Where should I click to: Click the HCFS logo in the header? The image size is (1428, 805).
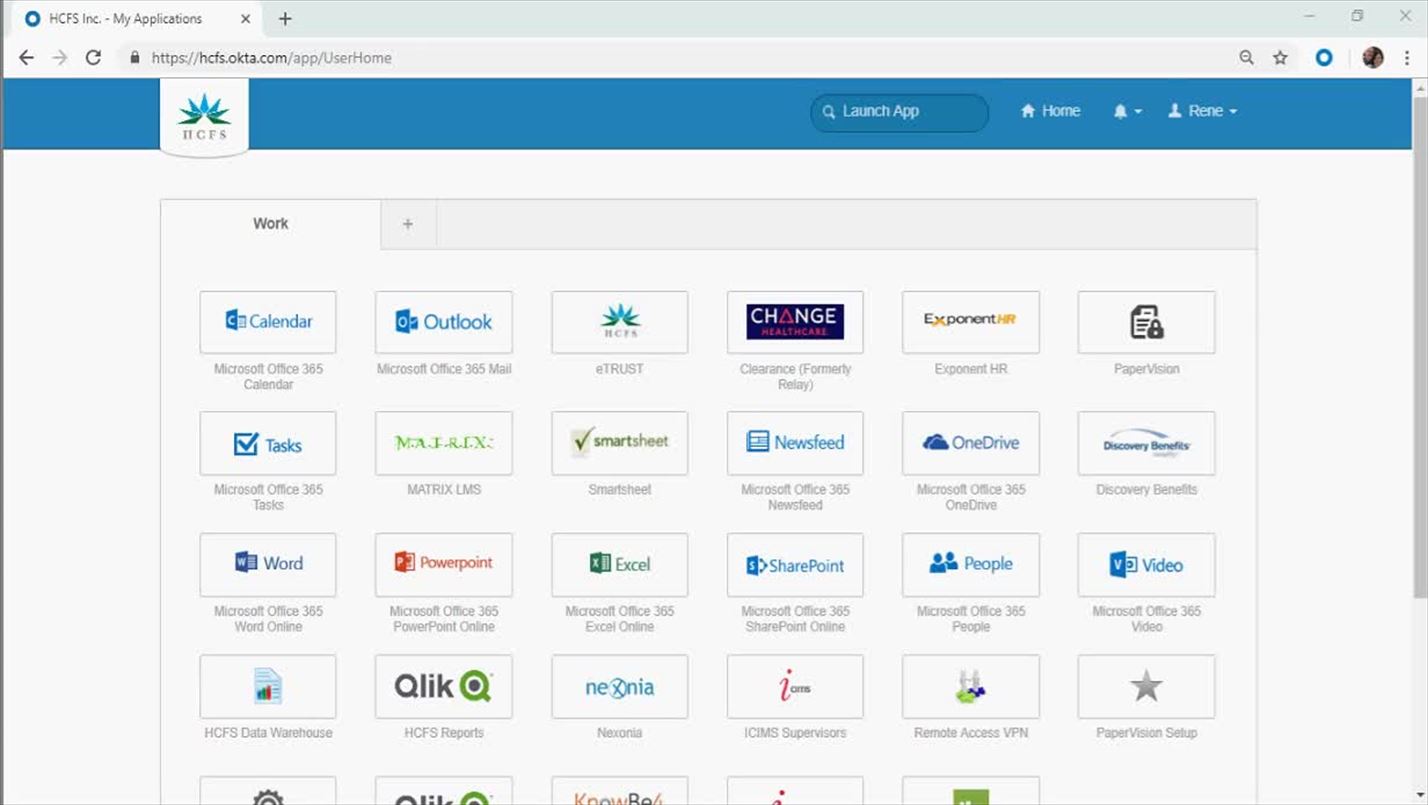[204, 117]
